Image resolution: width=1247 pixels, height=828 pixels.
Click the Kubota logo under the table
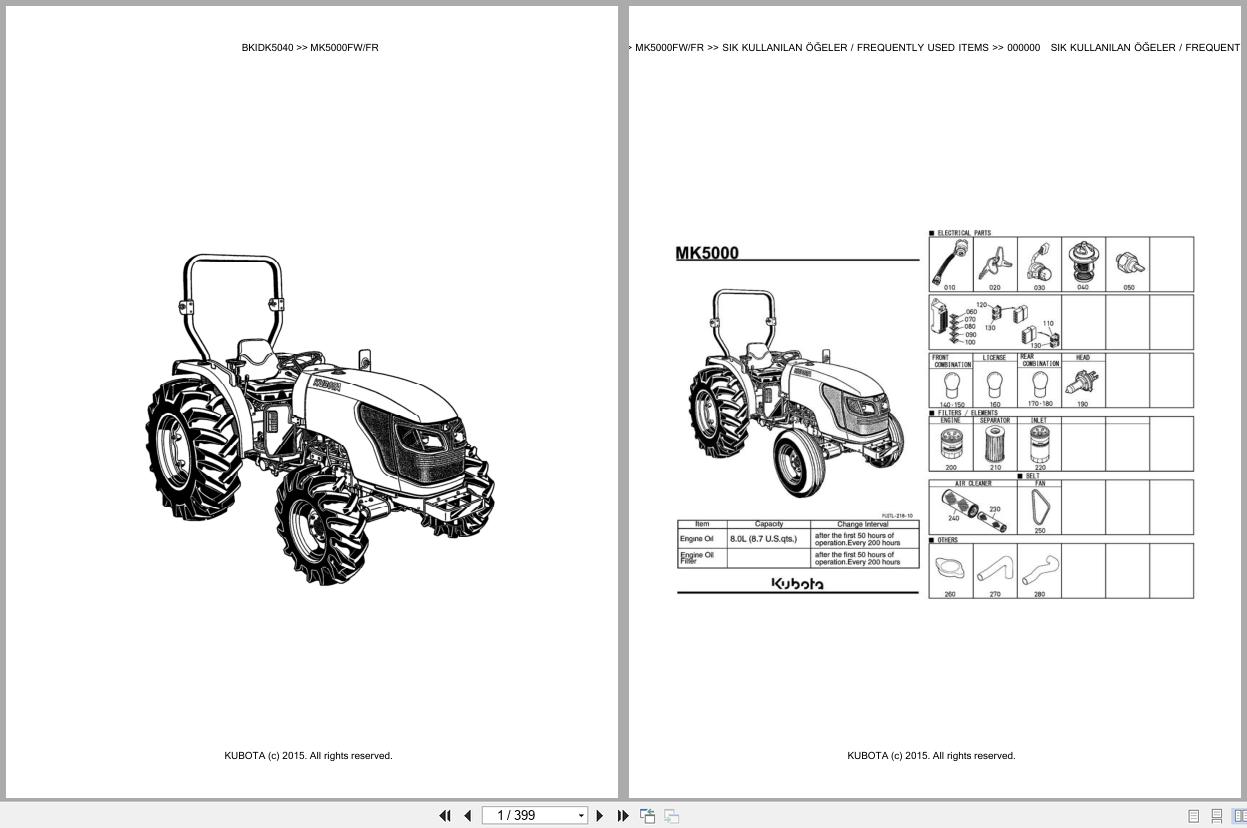click(798, 584)
